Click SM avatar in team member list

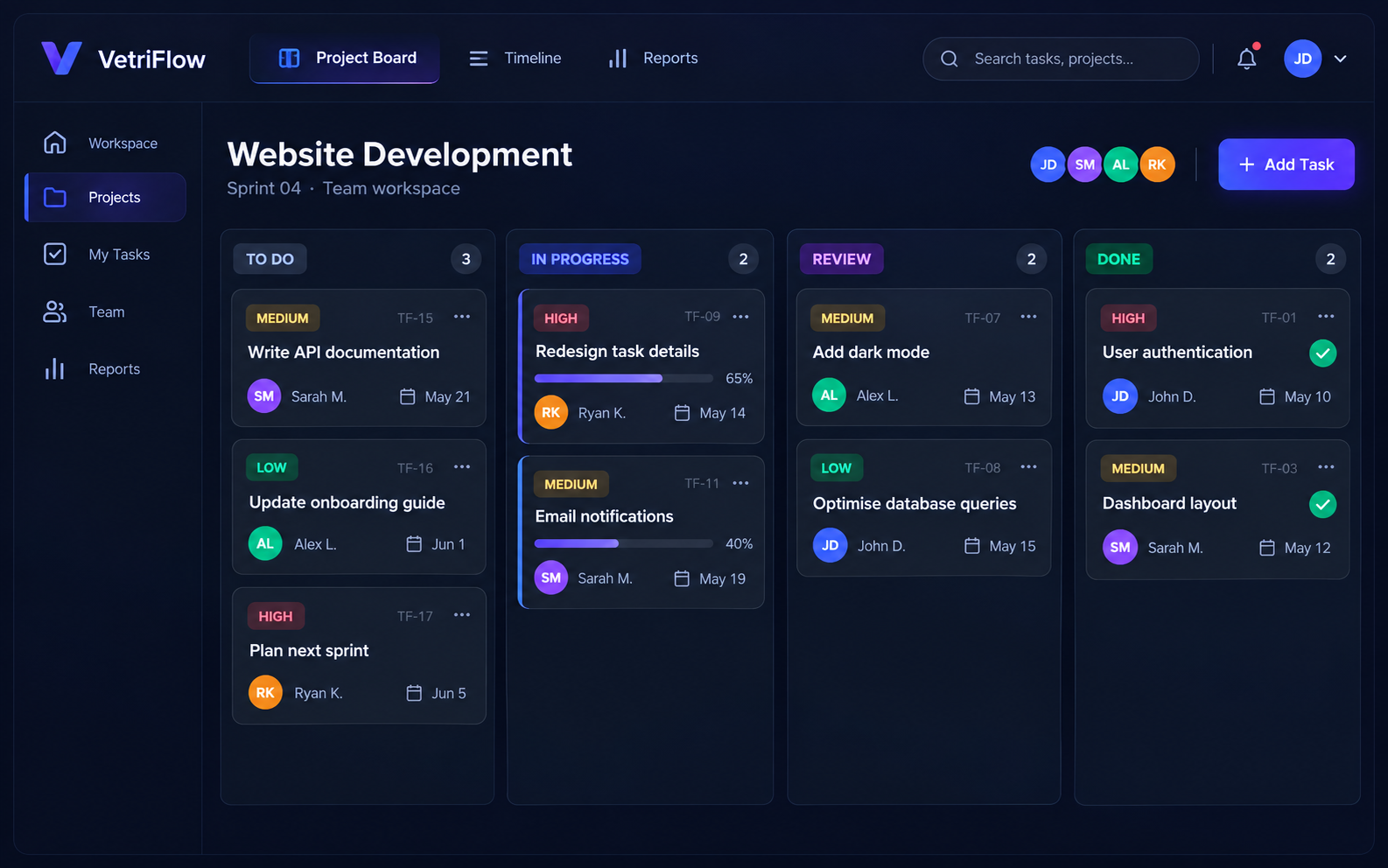tap(1084, 164)
